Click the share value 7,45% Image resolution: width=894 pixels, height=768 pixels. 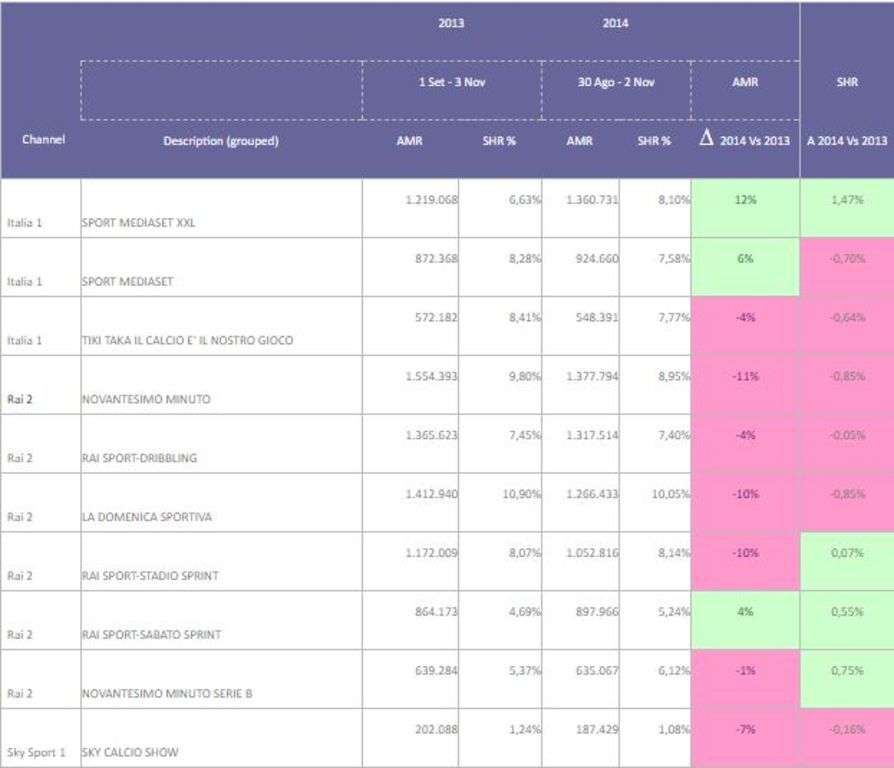525,435
